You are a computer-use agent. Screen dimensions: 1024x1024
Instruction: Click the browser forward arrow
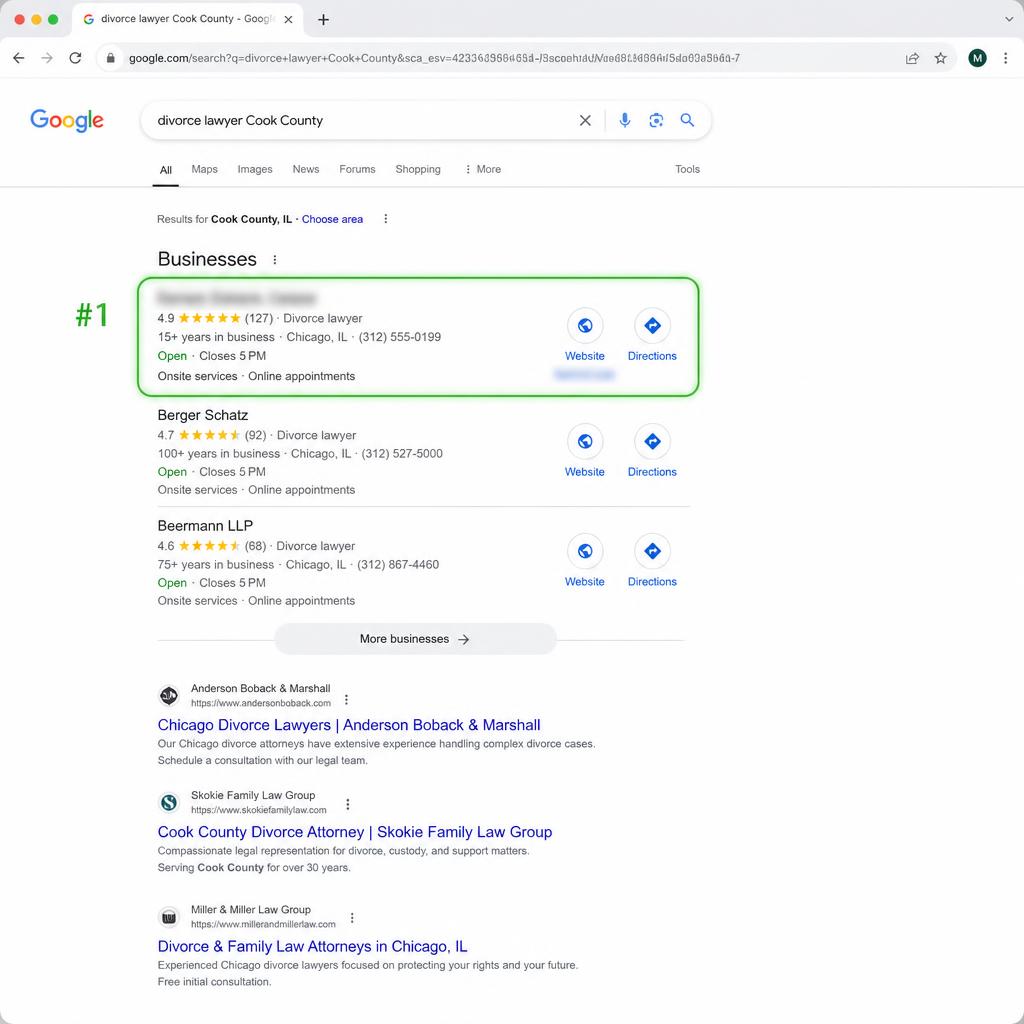click(47, 58)
